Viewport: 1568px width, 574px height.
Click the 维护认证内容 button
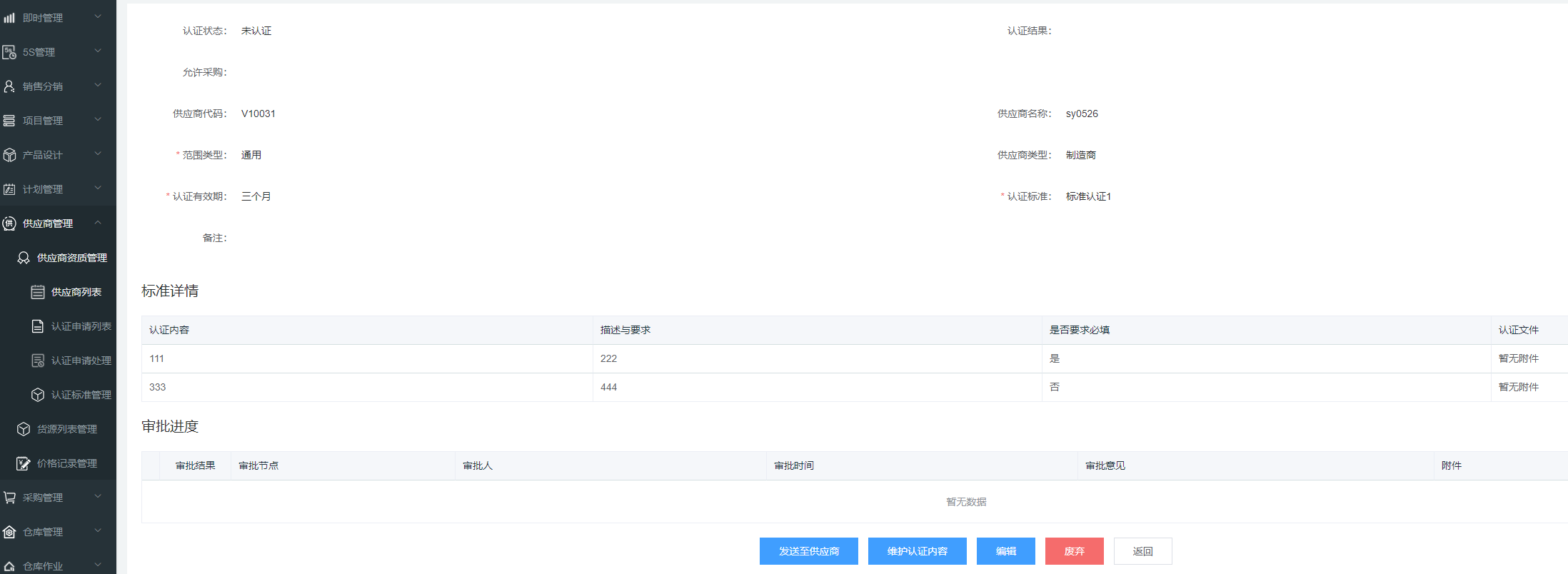[917, 551]
